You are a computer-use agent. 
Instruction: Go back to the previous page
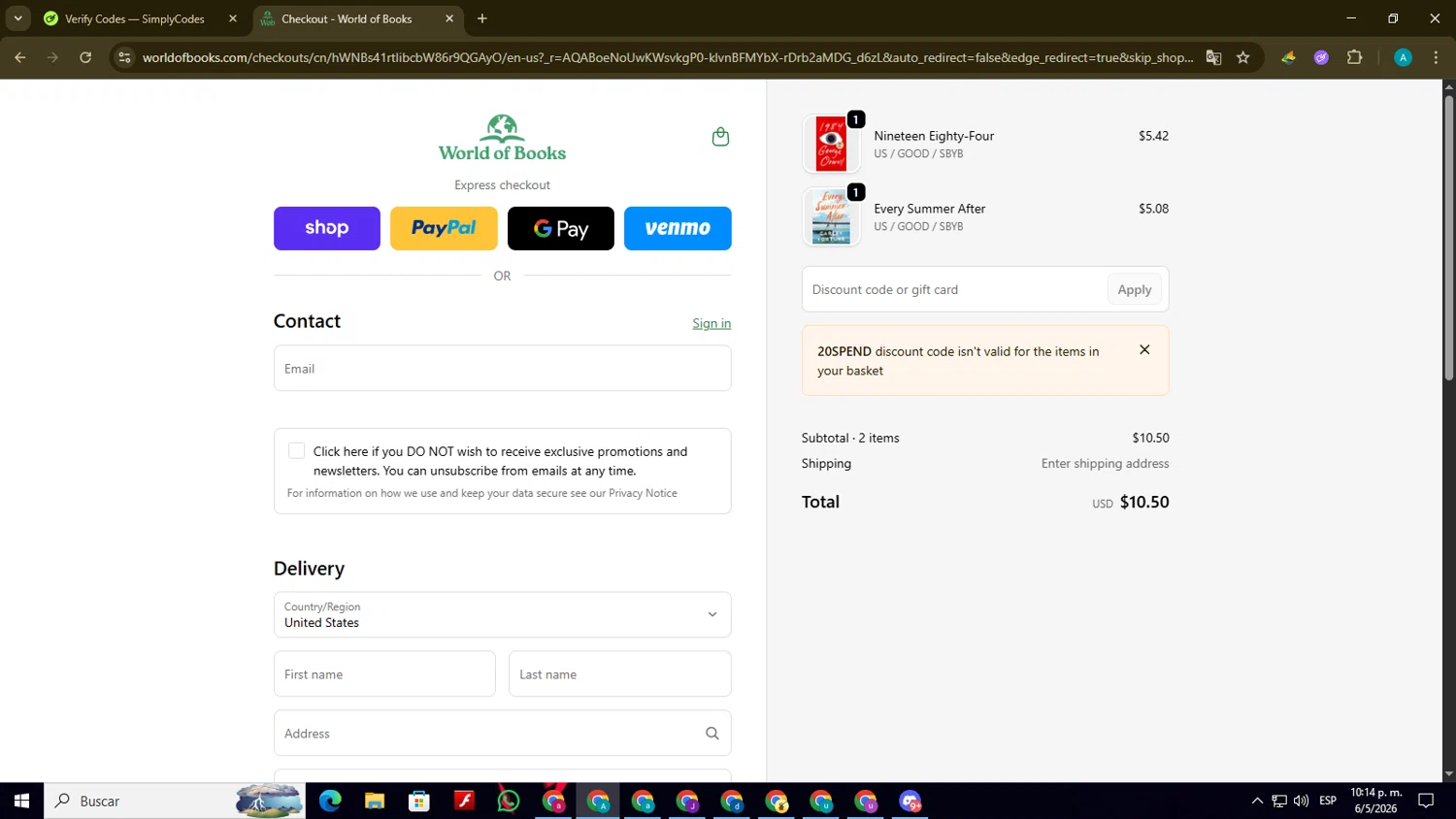tap(20, 57)
